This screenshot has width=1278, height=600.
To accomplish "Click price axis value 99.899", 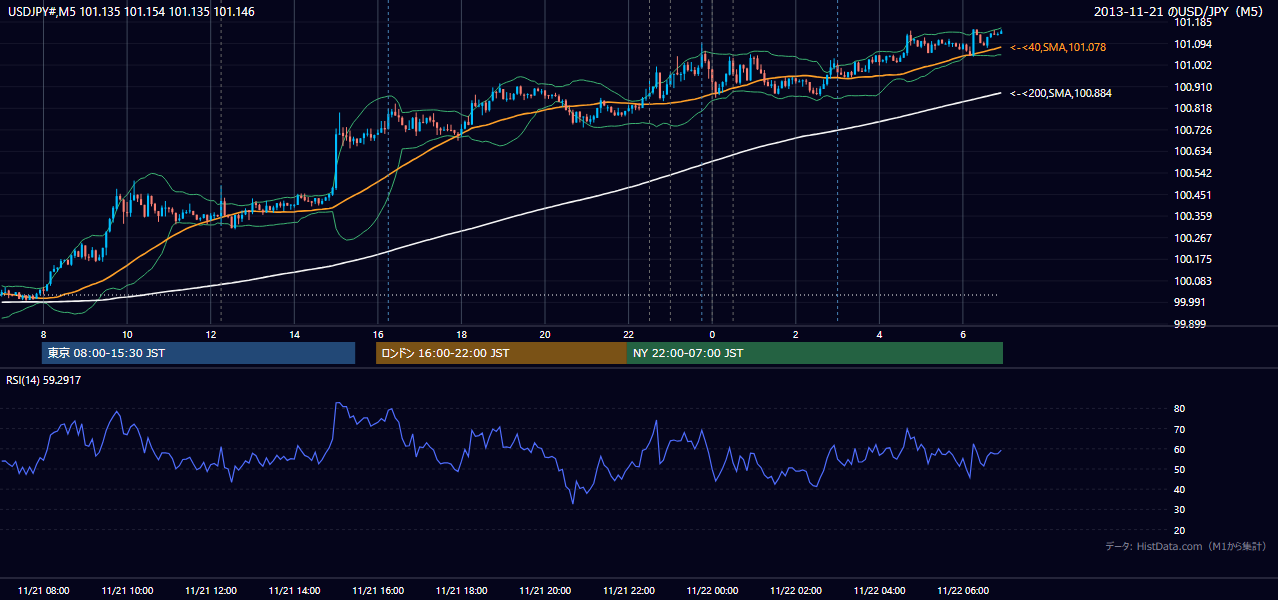I will (1191, 324).
